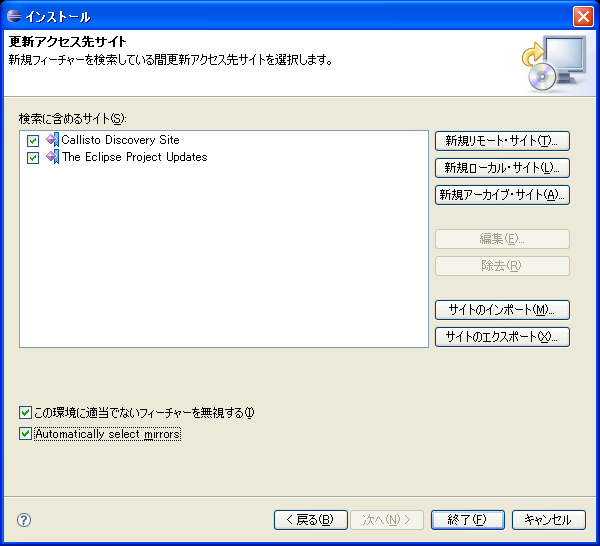Select the Callisto Discovery Site entry label
600x546 pixels.
[x=120, y=140]
